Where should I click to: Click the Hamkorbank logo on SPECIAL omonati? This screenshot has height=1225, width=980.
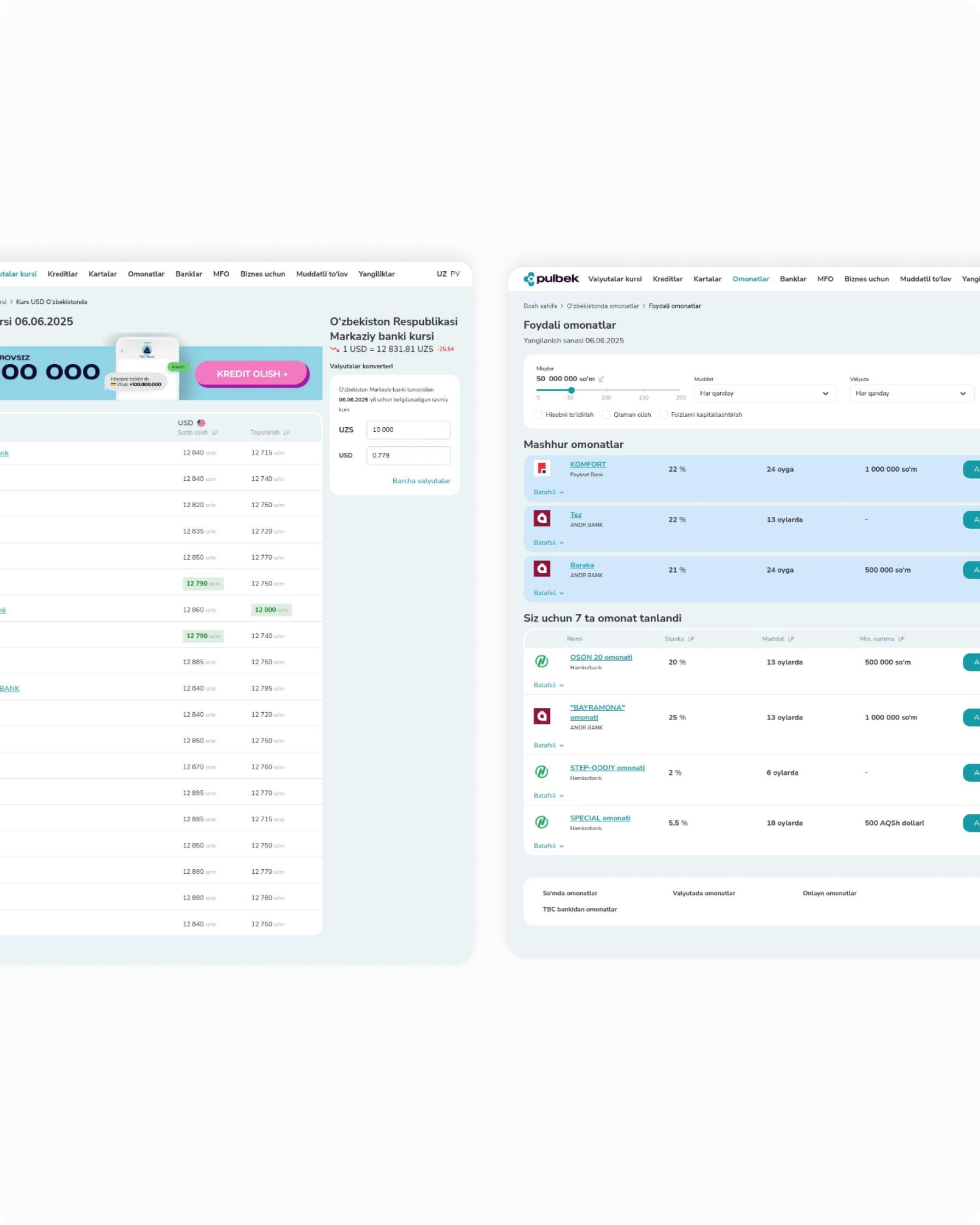[x=541, y=821]
